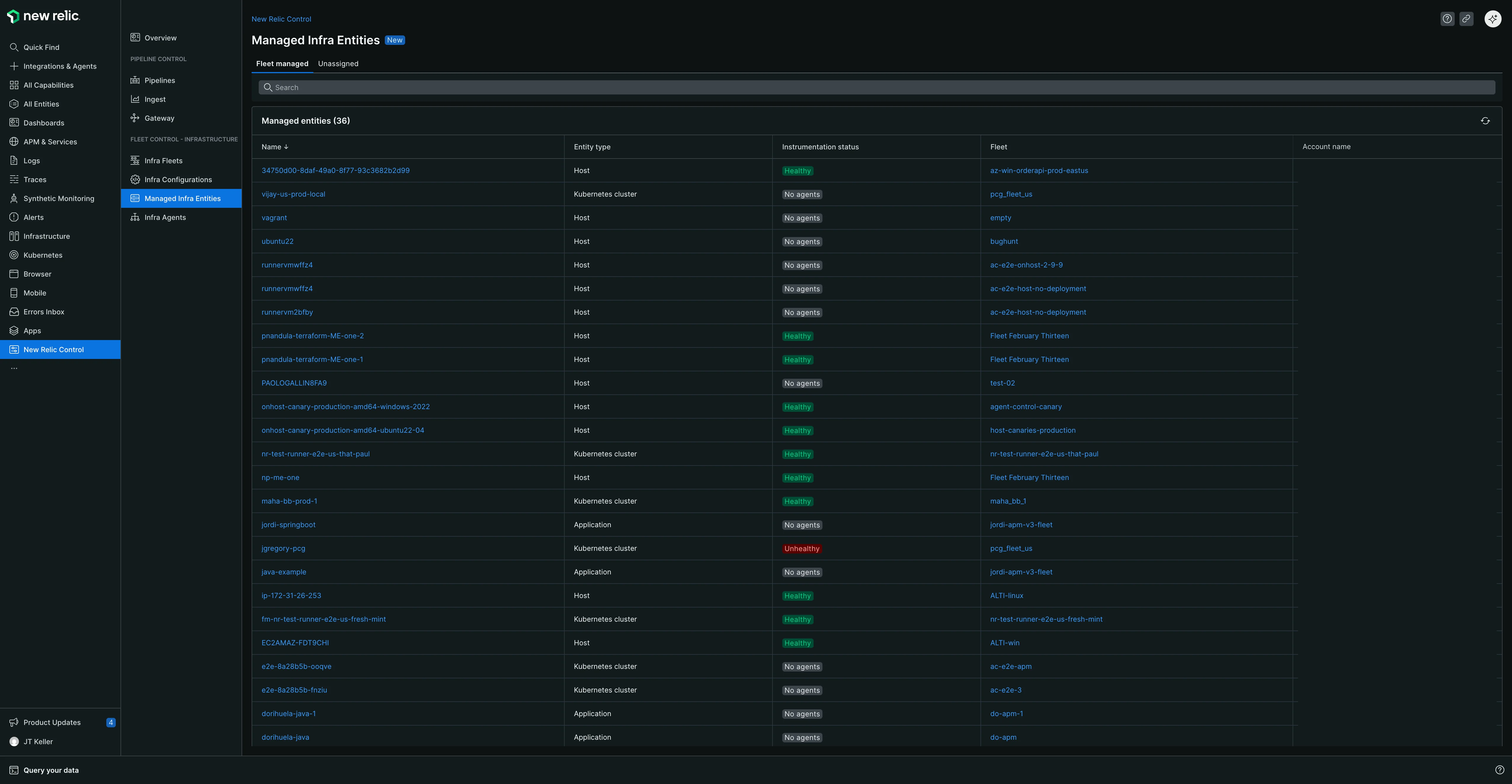1512x784 pixels.
Task: Switch to the Unassigned tab
Action: [x=338, y=63]
